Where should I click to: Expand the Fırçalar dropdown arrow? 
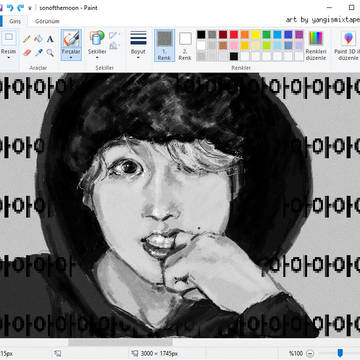(x=71, y=58)
